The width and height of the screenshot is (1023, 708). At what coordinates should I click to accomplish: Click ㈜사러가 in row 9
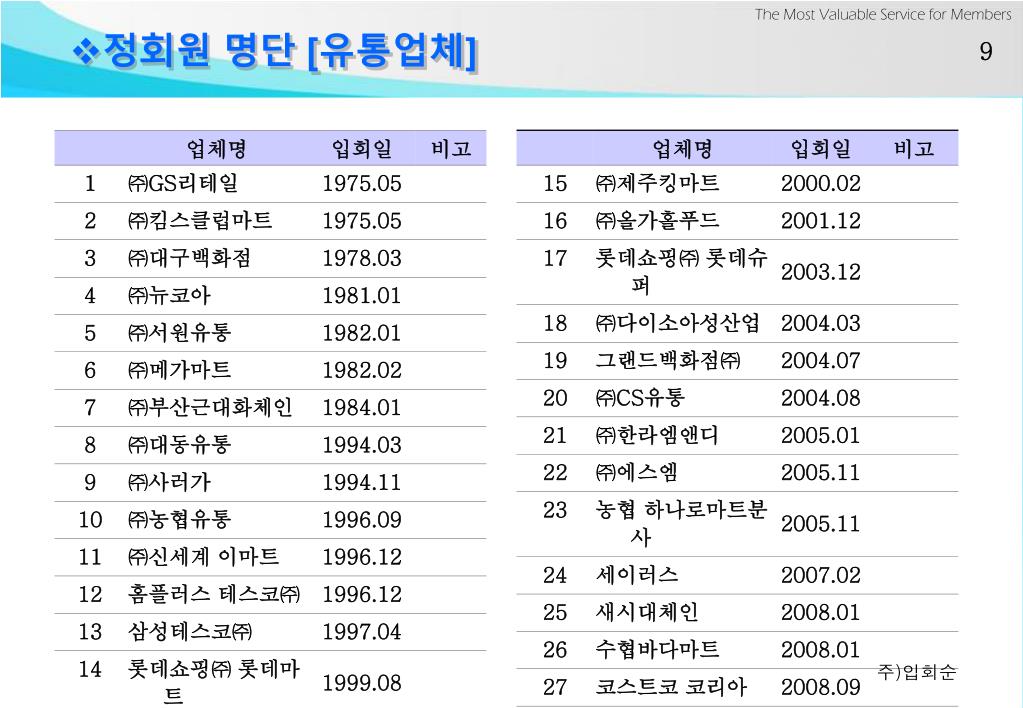tap(169, 482)
